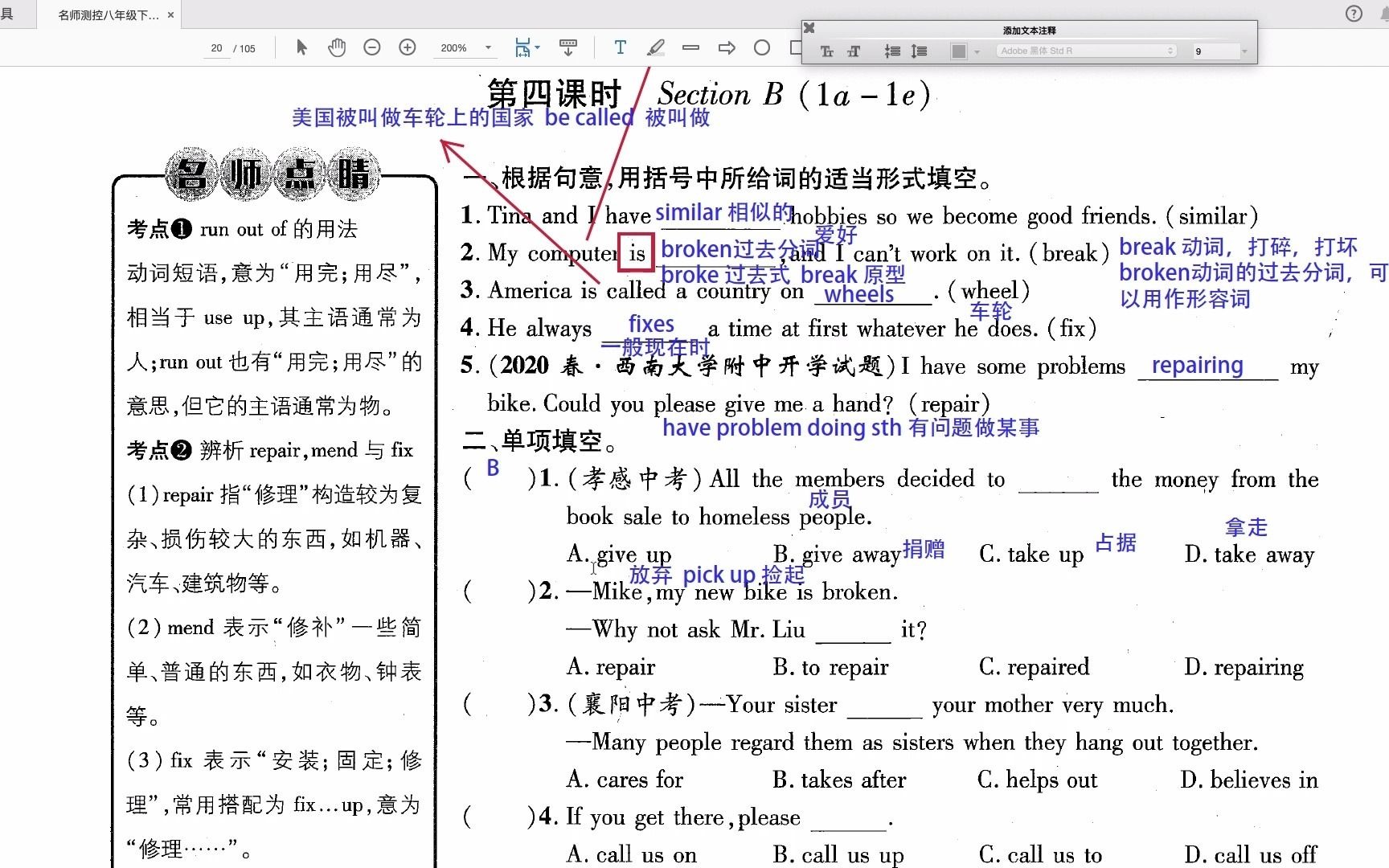Click option 'B. takes after' text
1389x868 pixels.
click(838, 780)
